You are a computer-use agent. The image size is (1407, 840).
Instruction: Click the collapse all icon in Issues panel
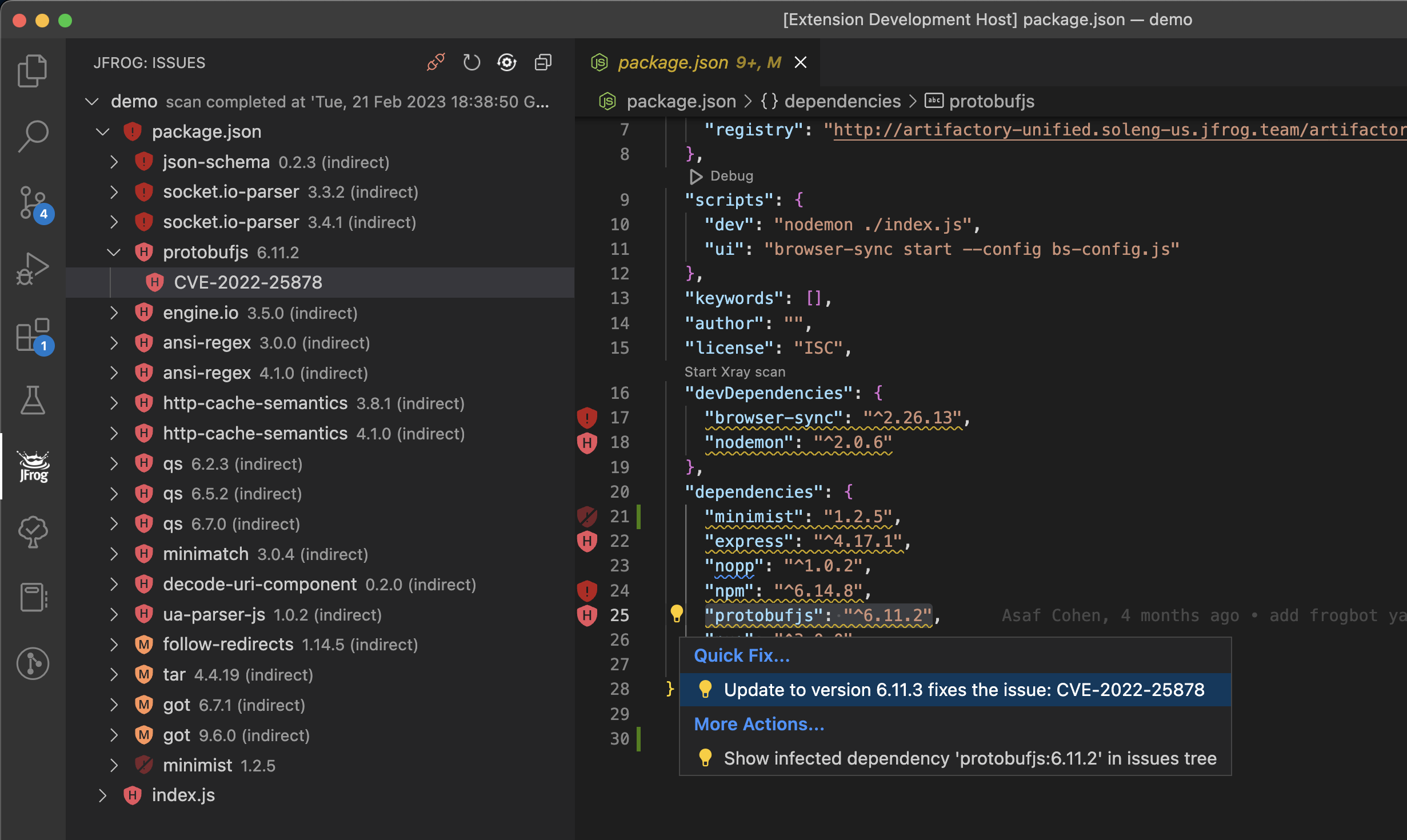543,62
